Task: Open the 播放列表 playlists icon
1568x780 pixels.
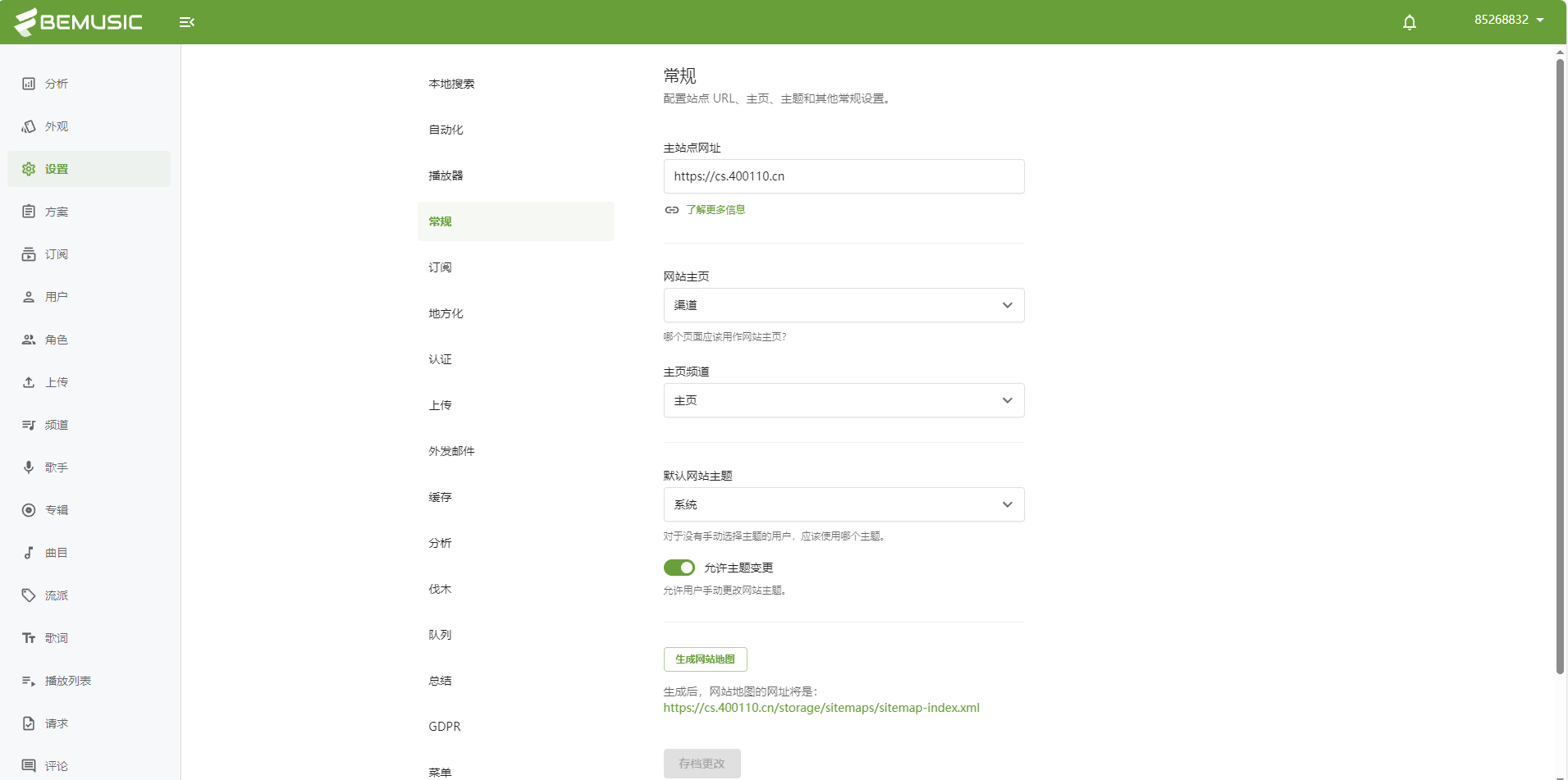Action: tap(29, 680)
